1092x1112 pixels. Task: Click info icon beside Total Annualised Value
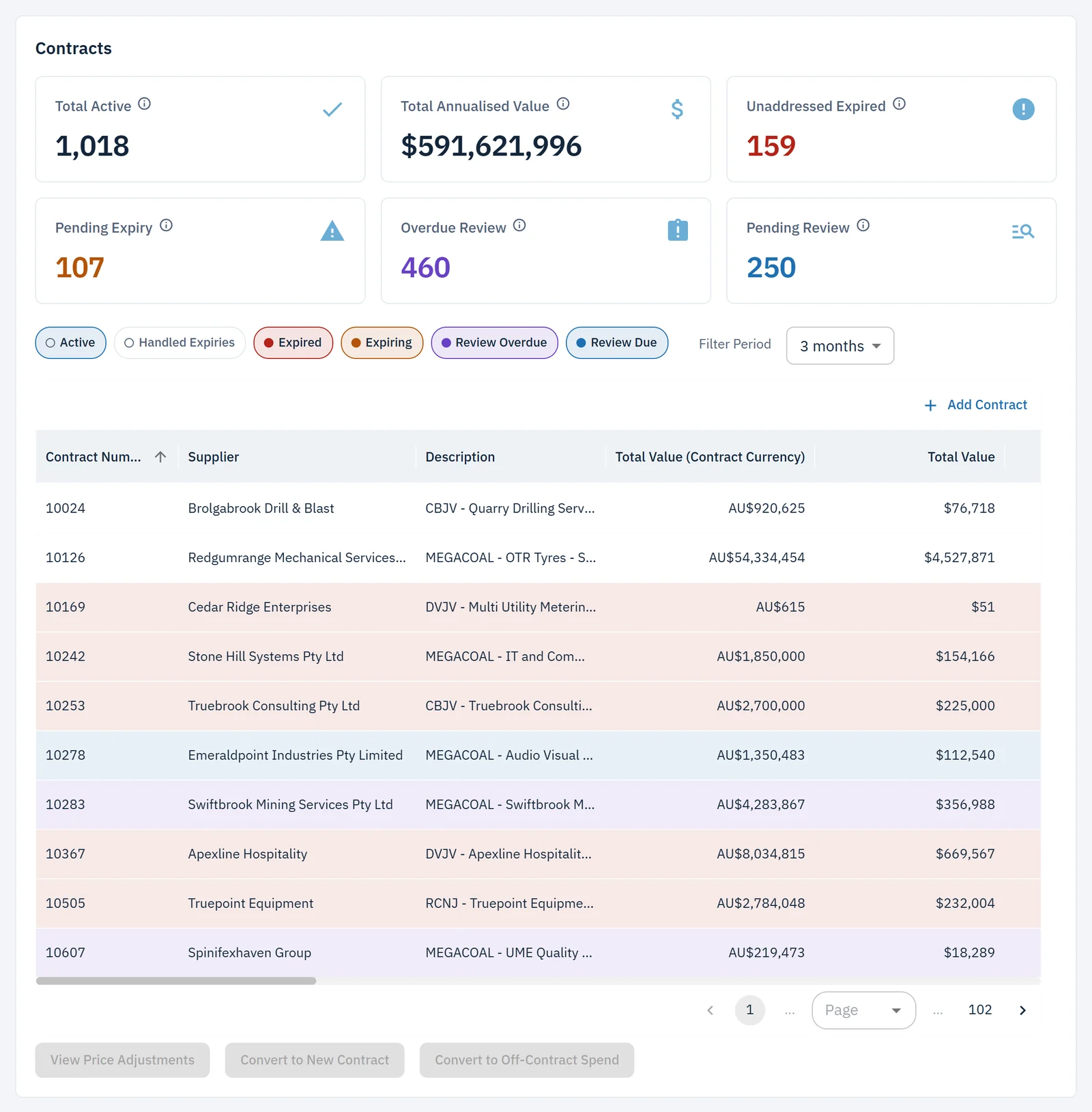pyautogui.click(x=563, y=104)
